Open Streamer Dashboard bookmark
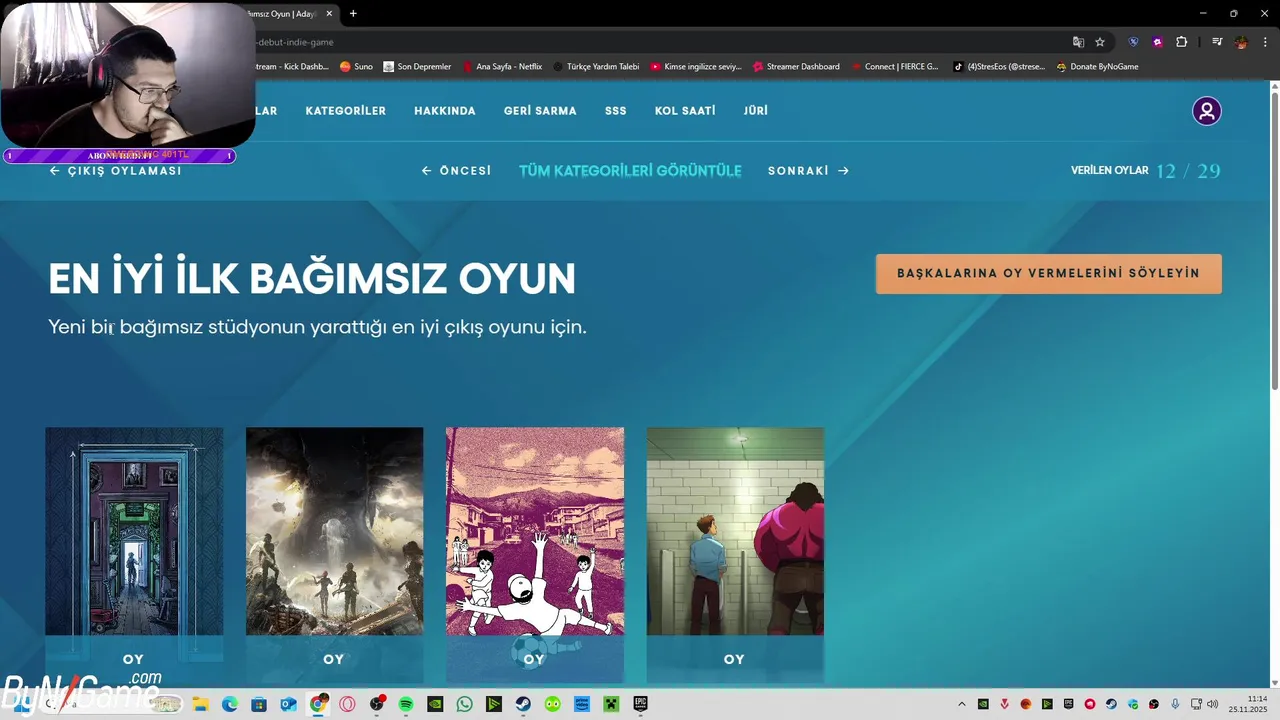The height and width of the screenshot is (720, 1280). pos(796,67)
